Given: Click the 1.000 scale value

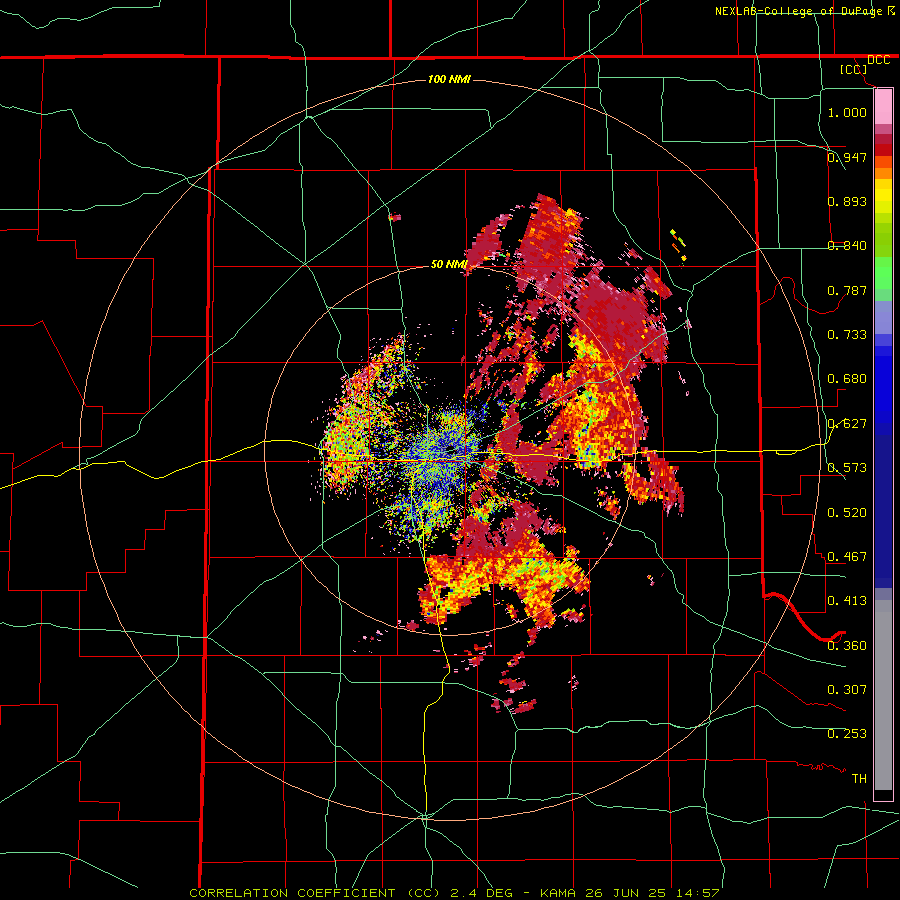Looking at the screenshot, I should click(847, 112).
